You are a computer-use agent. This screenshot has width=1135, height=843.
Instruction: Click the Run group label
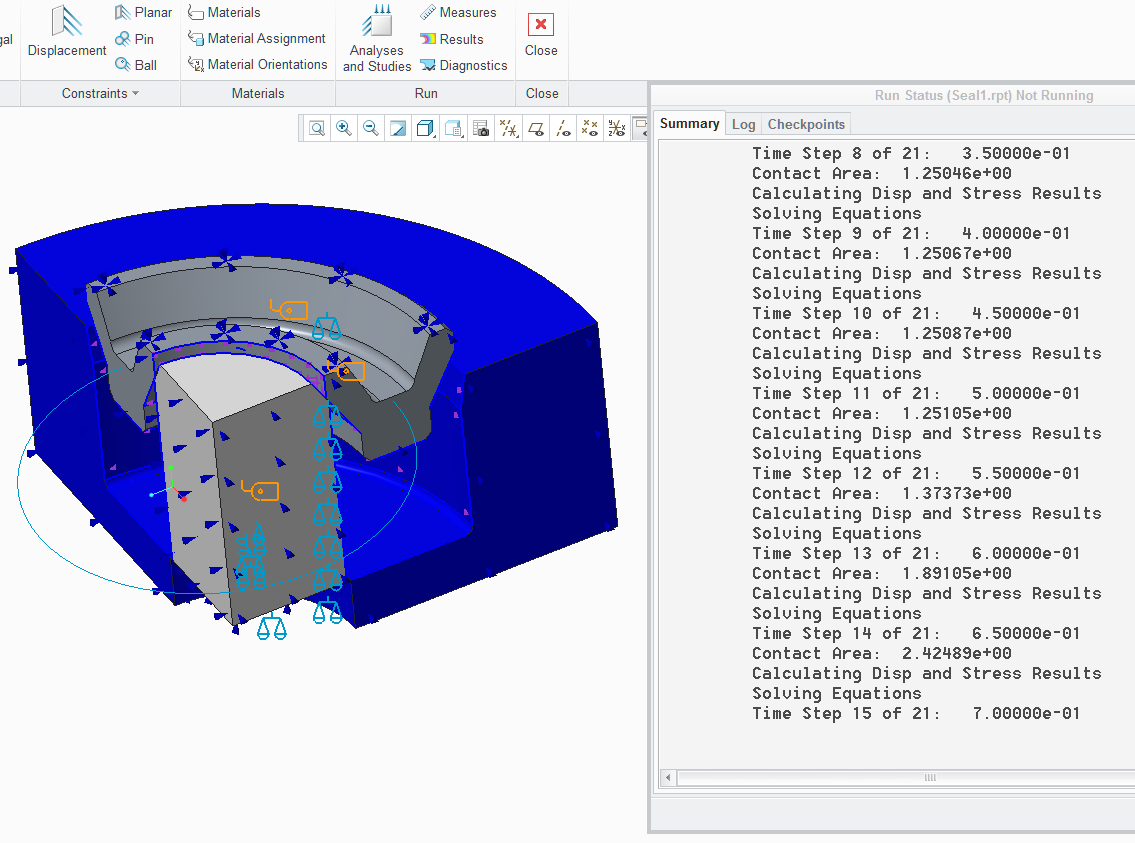click(426, 93)
